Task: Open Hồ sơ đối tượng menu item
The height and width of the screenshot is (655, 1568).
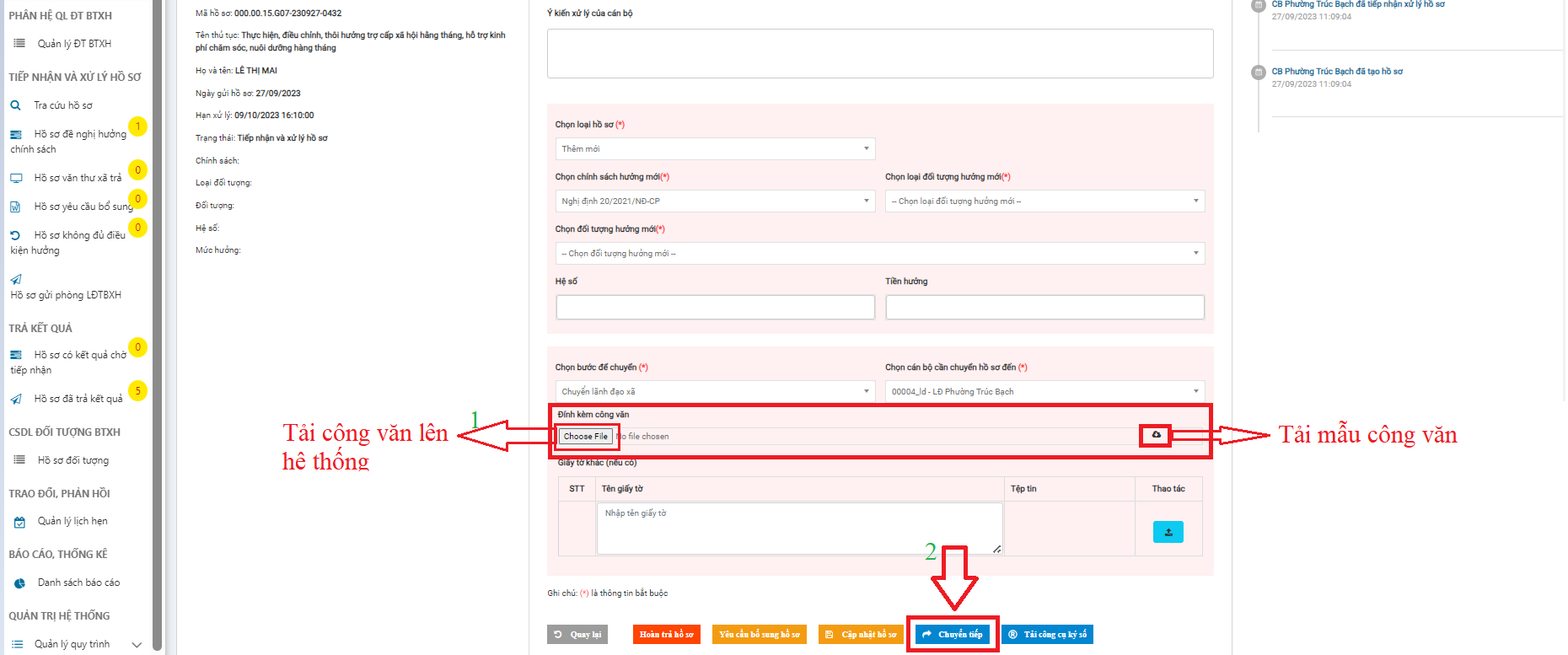Action: pyautogui.click(x=72, y=460)
